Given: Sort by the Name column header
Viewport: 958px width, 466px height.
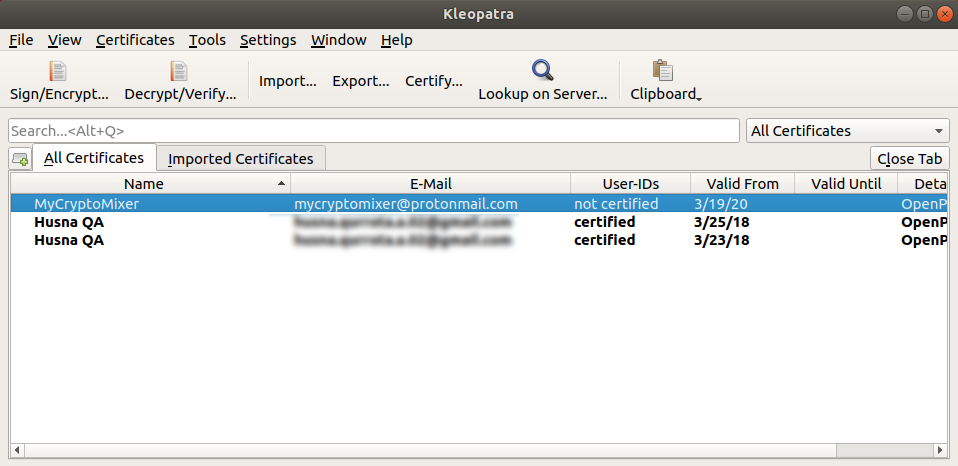Looking at the screenshot, I should point(150,184).
